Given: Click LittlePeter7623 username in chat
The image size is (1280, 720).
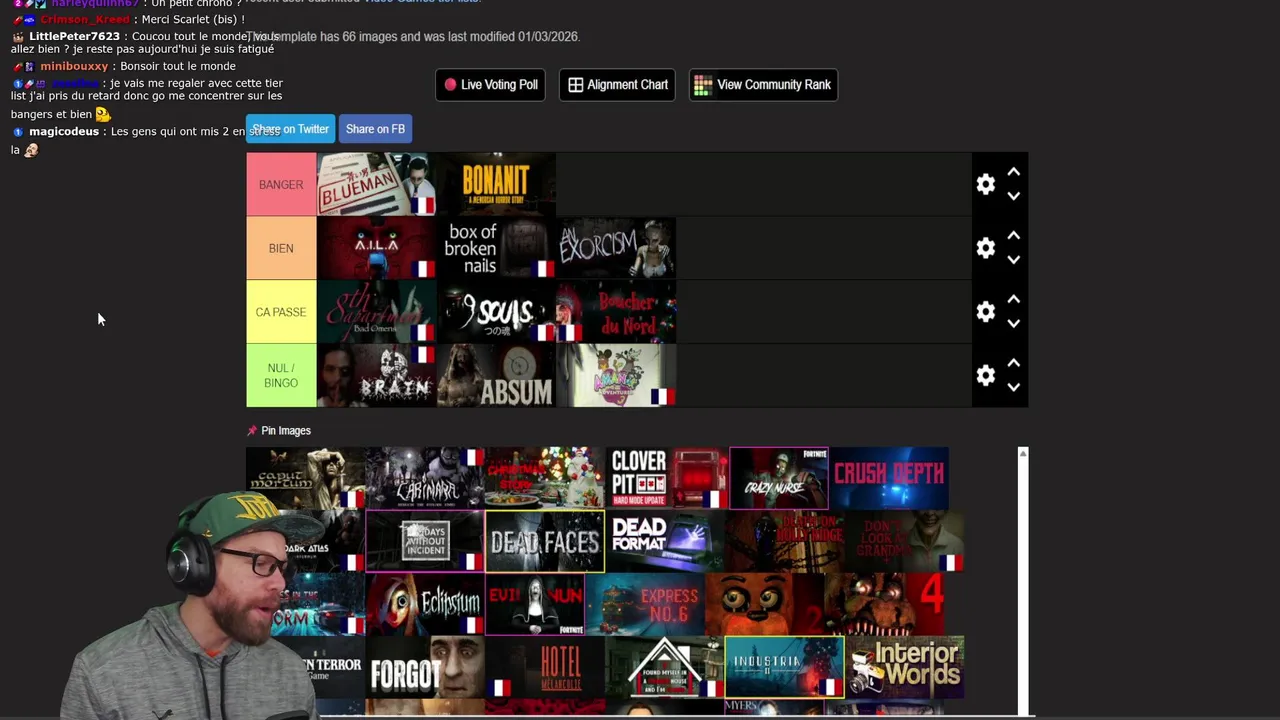Looking at the screenshot, I should 74,36.
